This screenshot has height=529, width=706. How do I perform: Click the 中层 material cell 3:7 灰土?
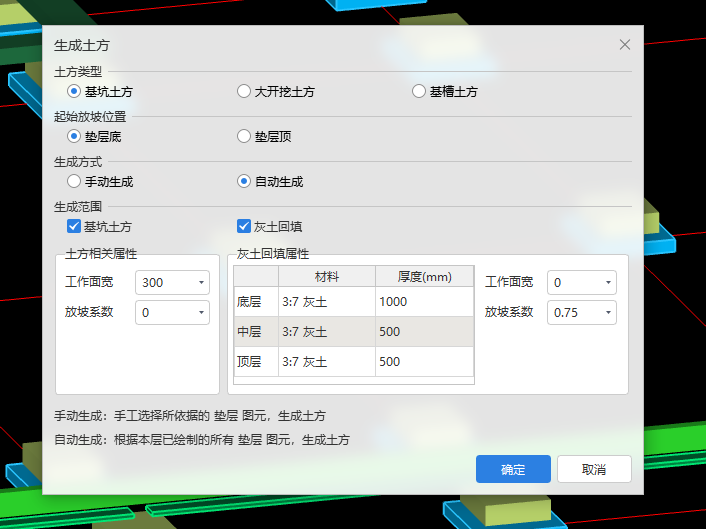tap(327, 332)
